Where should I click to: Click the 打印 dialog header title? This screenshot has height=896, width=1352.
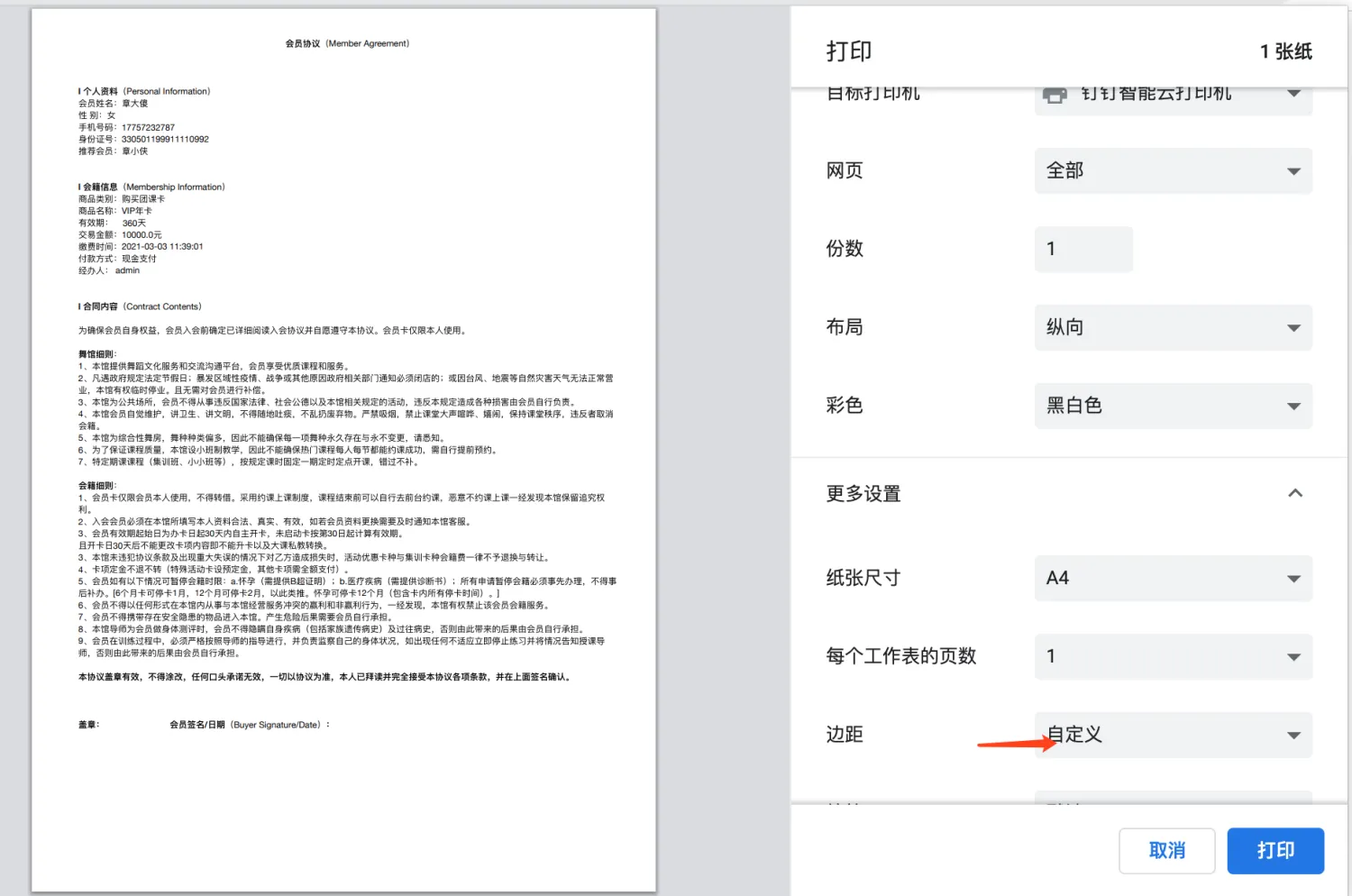coord(849,52)
